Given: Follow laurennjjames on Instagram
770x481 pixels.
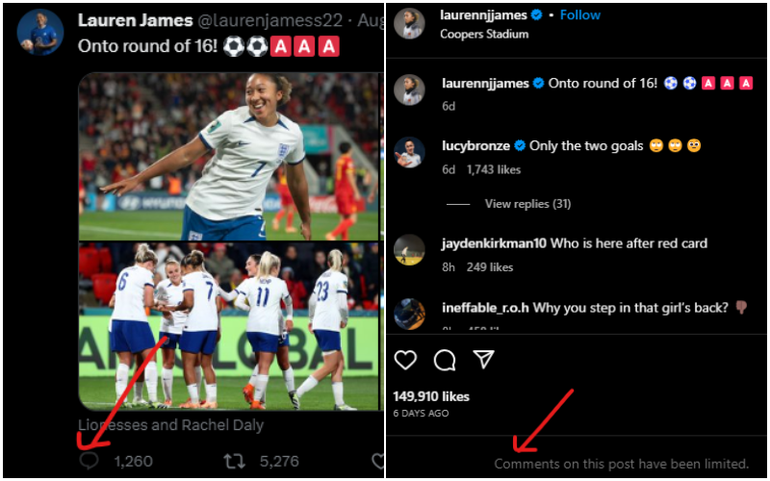Looking at the screenshot, I should coord(580,15).
